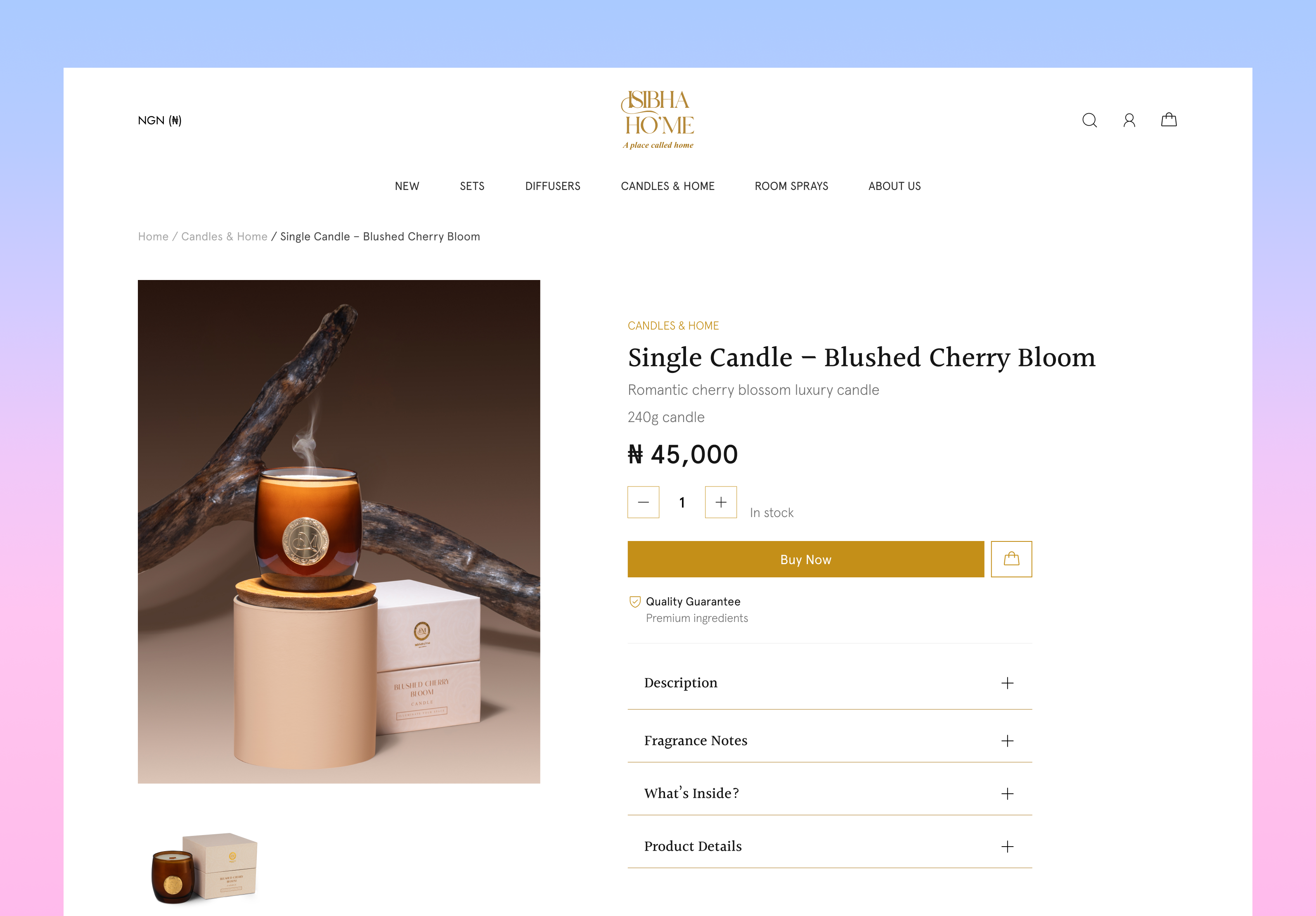Click the Quality Guarantee shield icon
Viewport: 1316px width, 916px height.
634,601
